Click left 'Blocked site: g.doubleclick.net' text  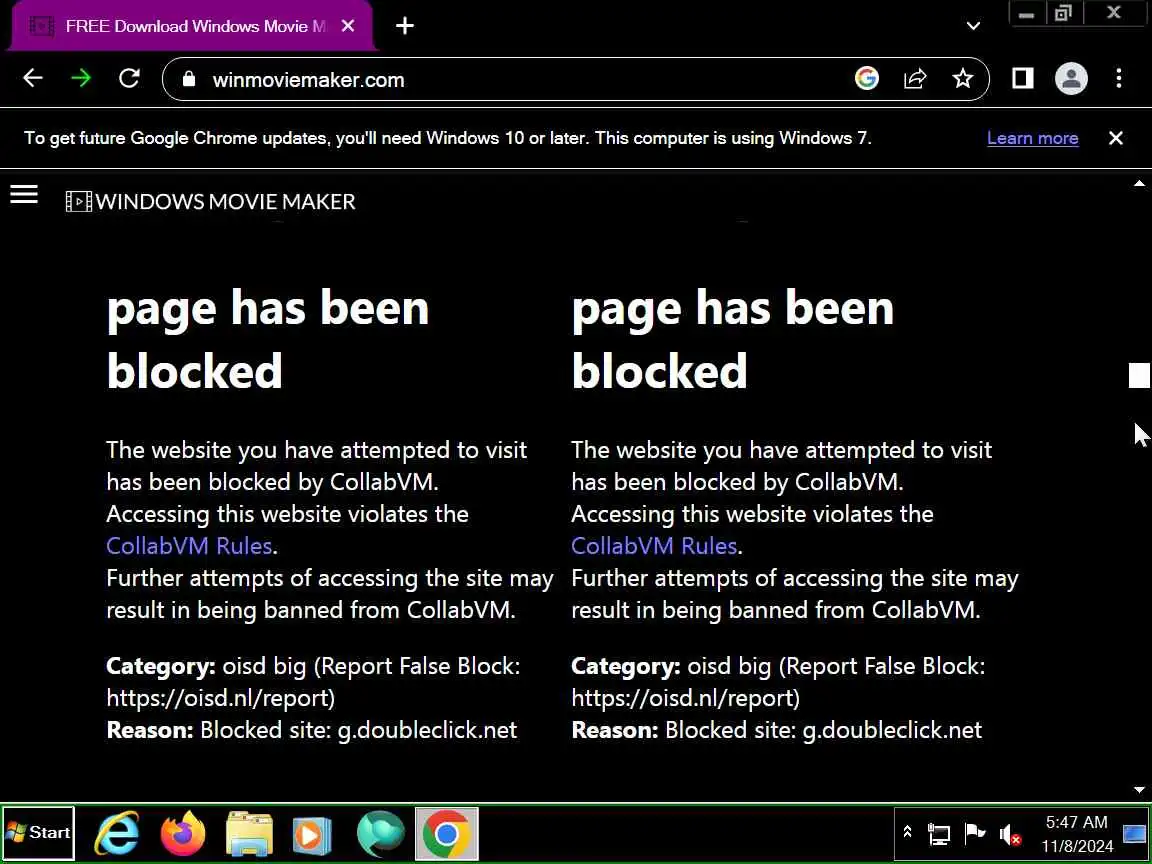point(359,730)
